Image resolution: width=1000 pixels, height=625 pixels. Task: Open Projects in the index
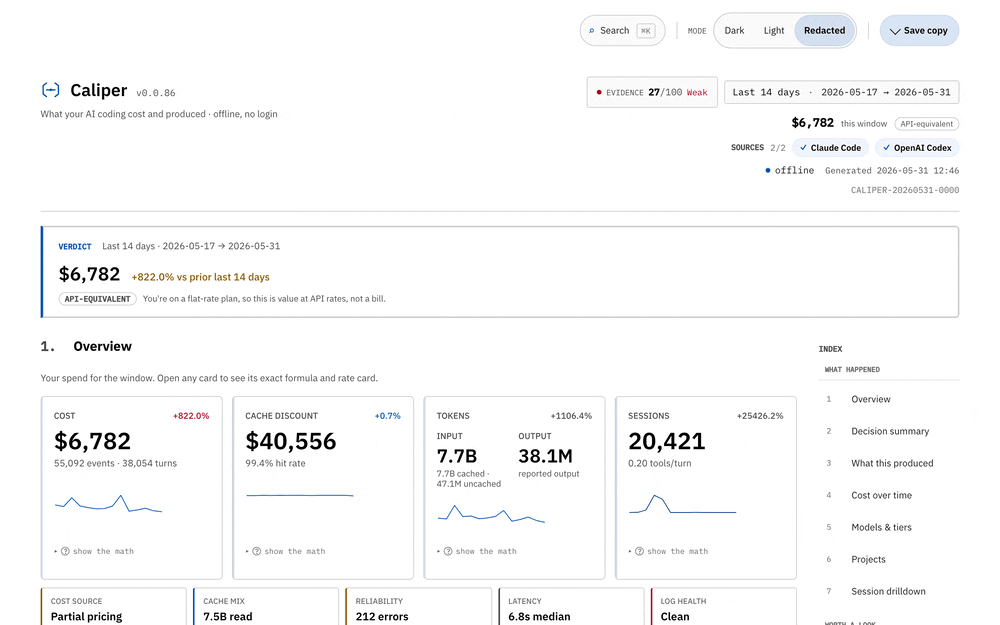click(x=868, y=559)
